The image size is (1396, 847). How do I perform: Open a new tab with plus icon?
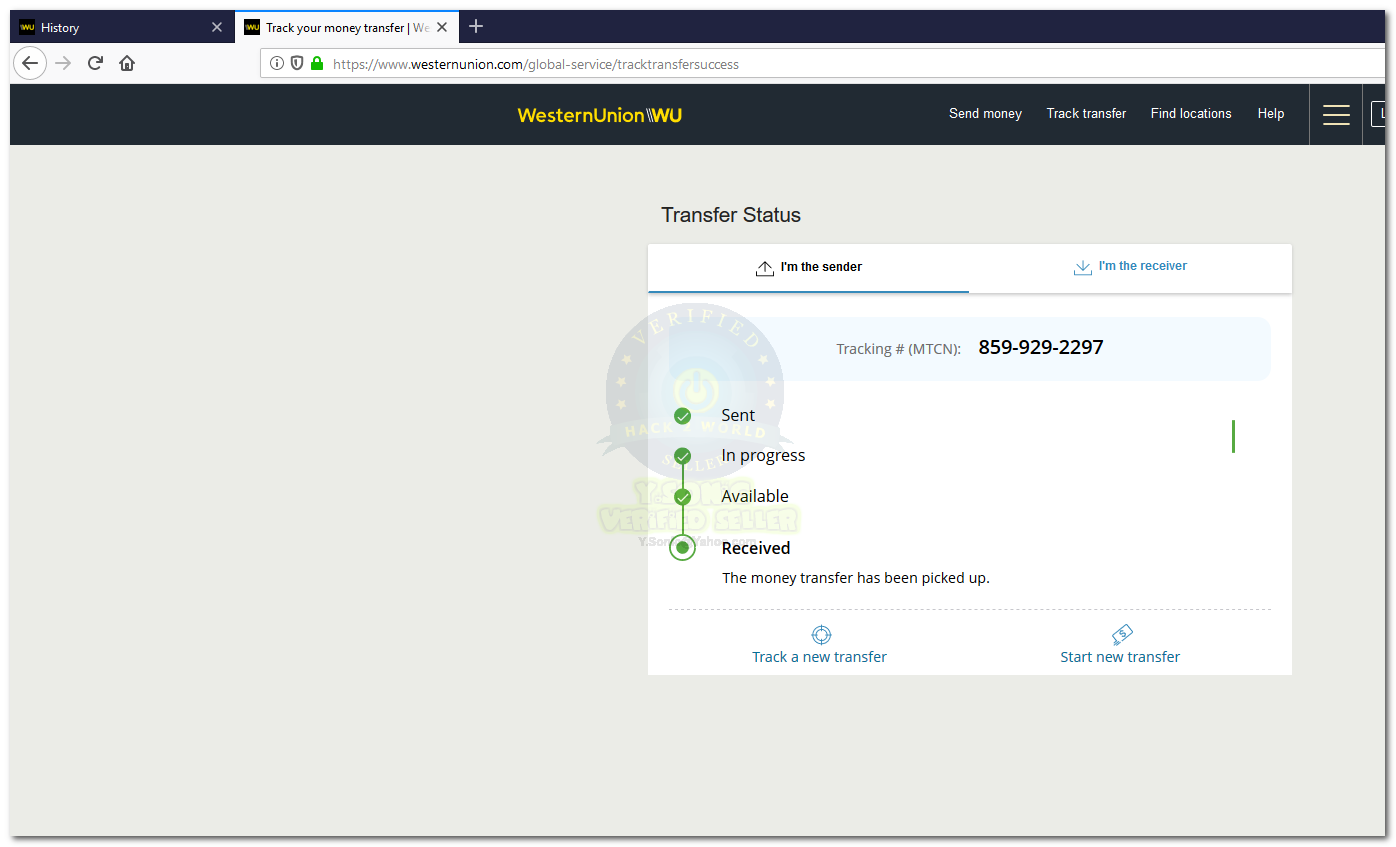point(476,26)
